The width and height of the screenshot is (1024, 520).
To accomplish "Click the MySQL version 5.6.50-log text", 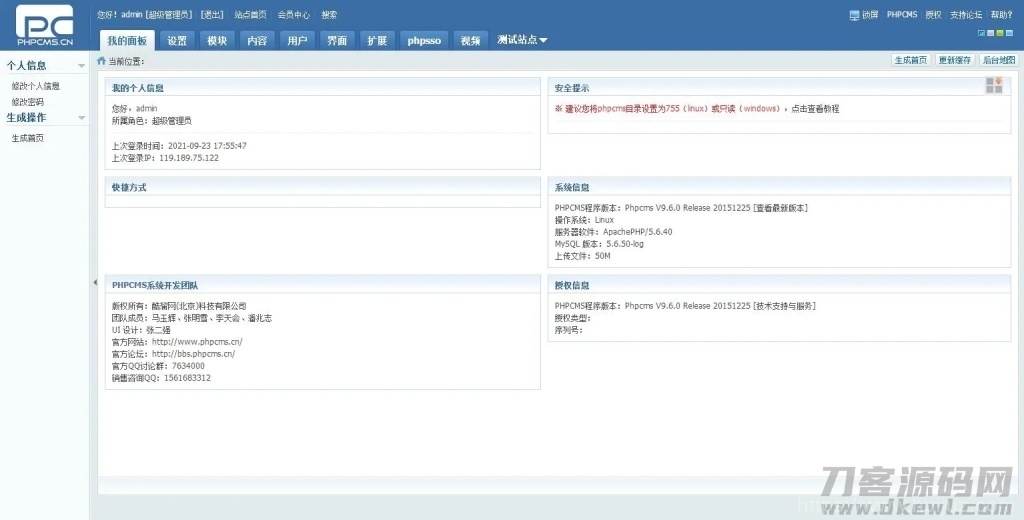I will pyautogui.click(x=625, y=244).
